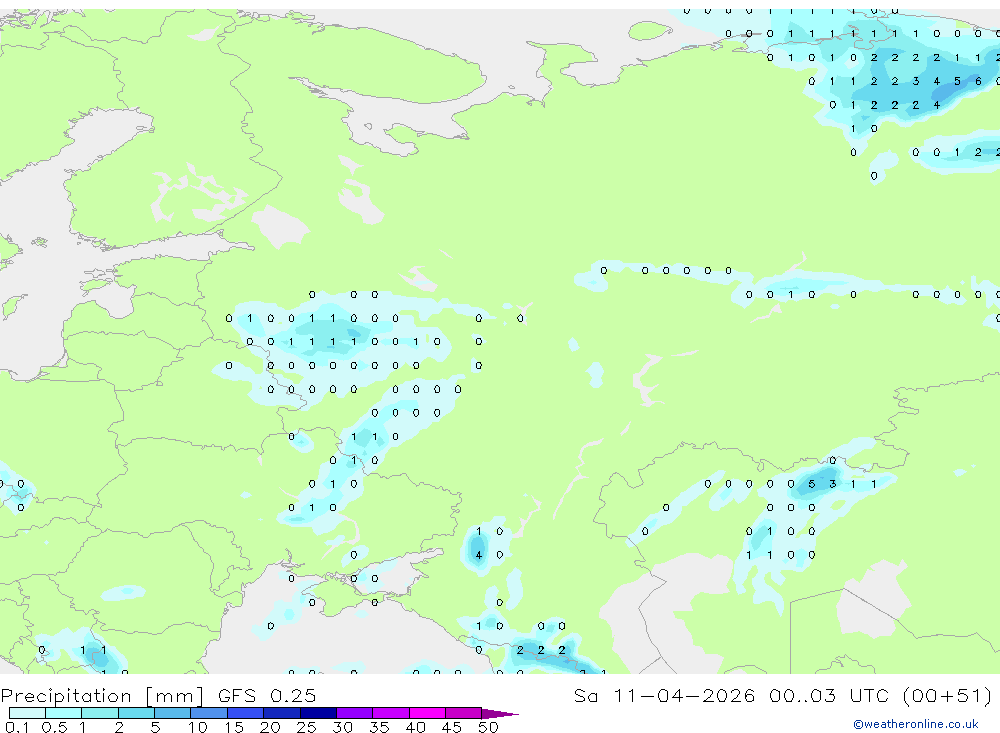Click the 'GFS 0.25' model label

[x=267, y=695]
